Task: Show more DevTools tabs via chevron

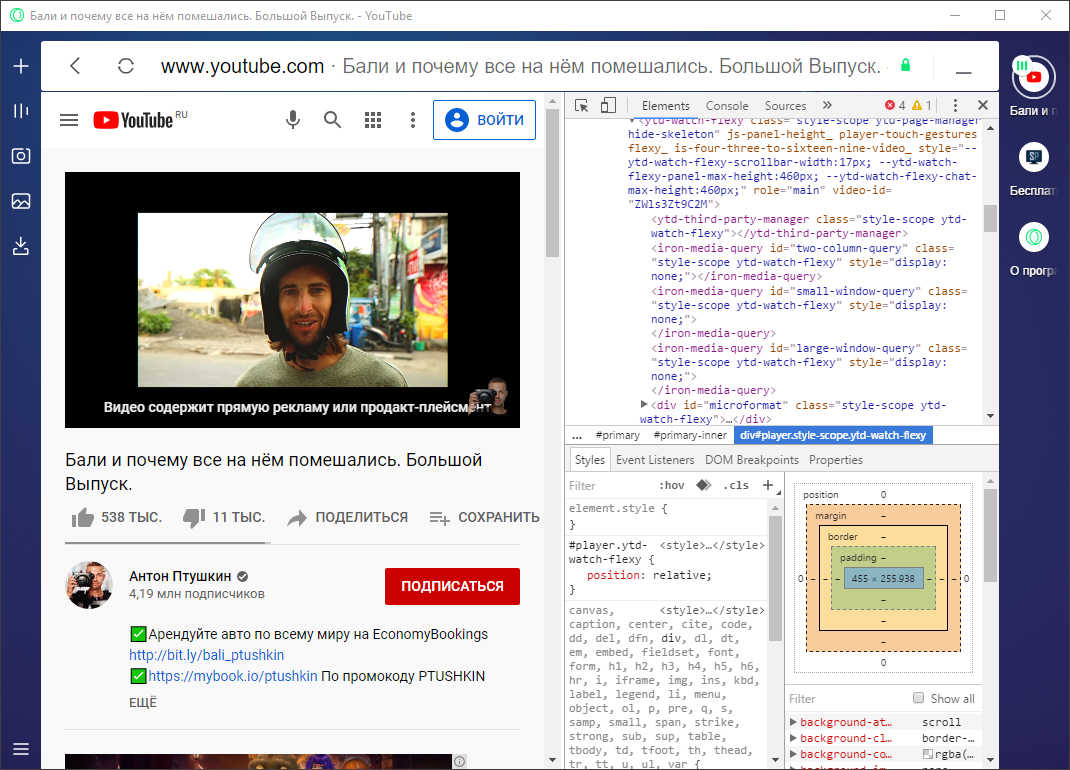Action: (x=827, y=105)
